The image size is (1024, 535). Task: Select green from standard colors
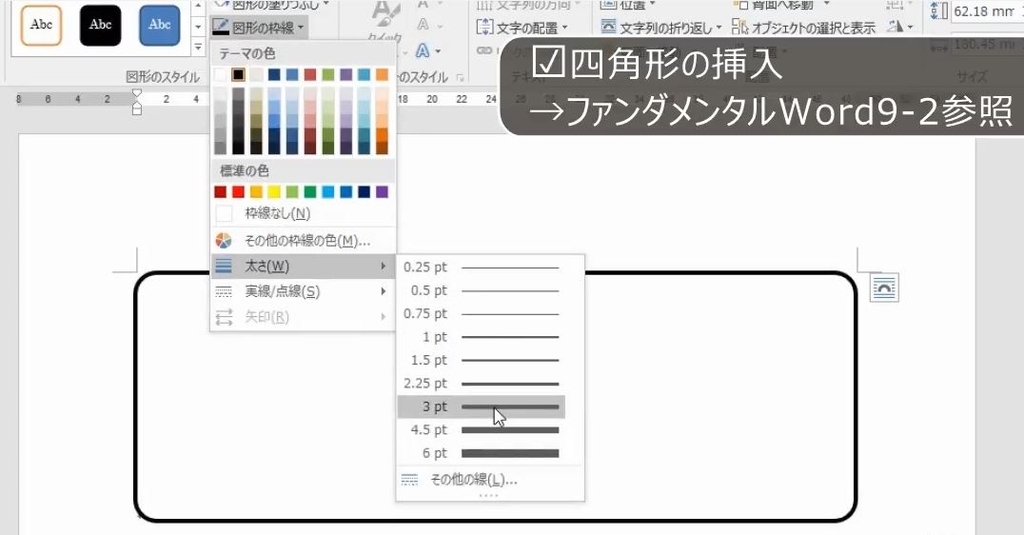(310, 191)
